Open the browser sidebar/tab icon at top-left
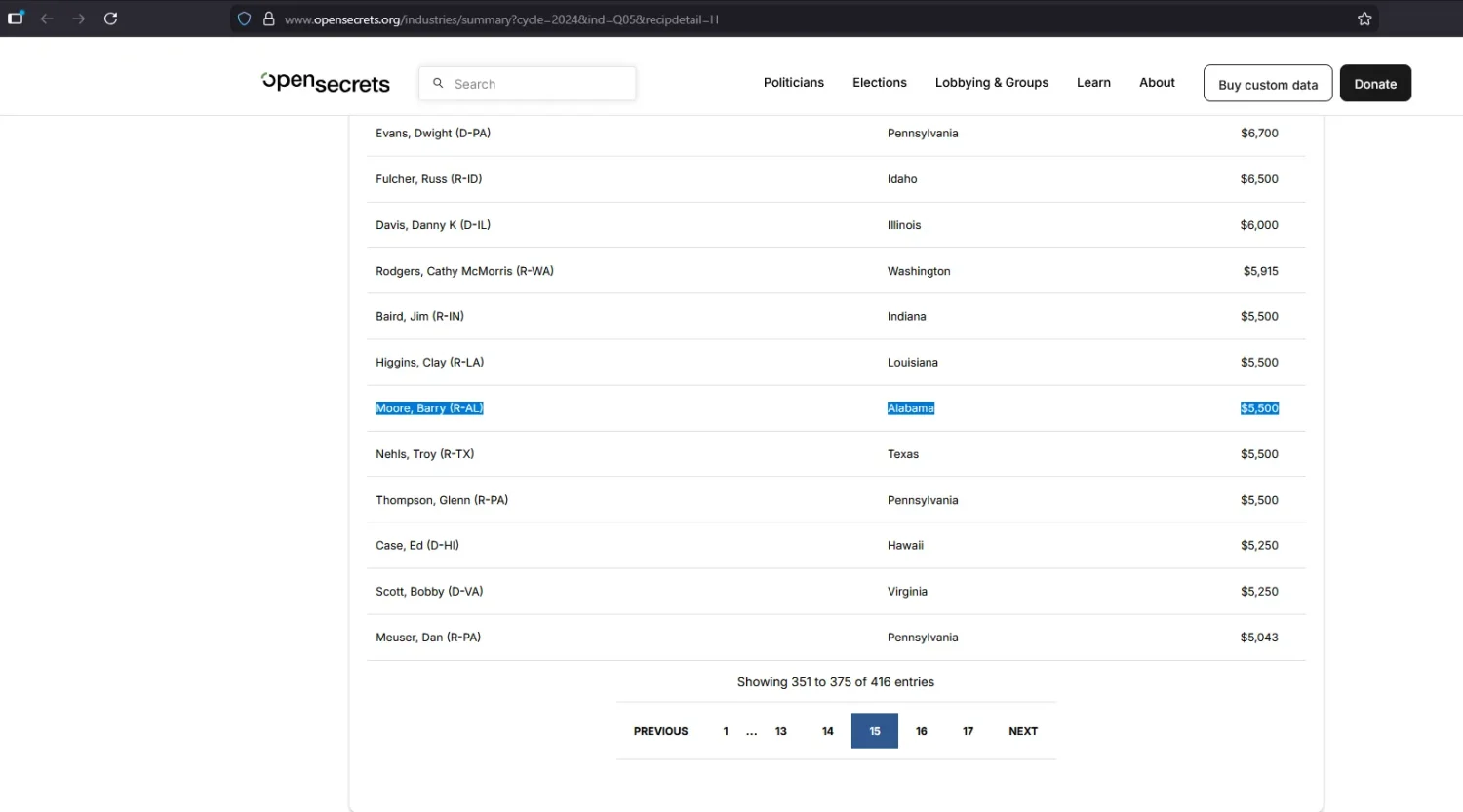 point(16,19)
